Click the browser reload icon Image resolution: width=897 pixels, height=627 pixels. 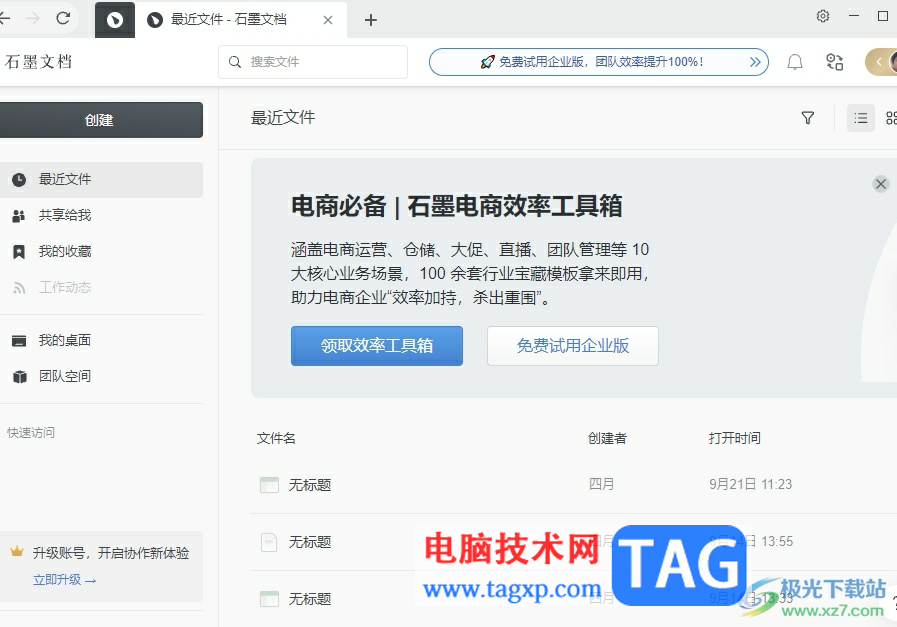point(63,18)
